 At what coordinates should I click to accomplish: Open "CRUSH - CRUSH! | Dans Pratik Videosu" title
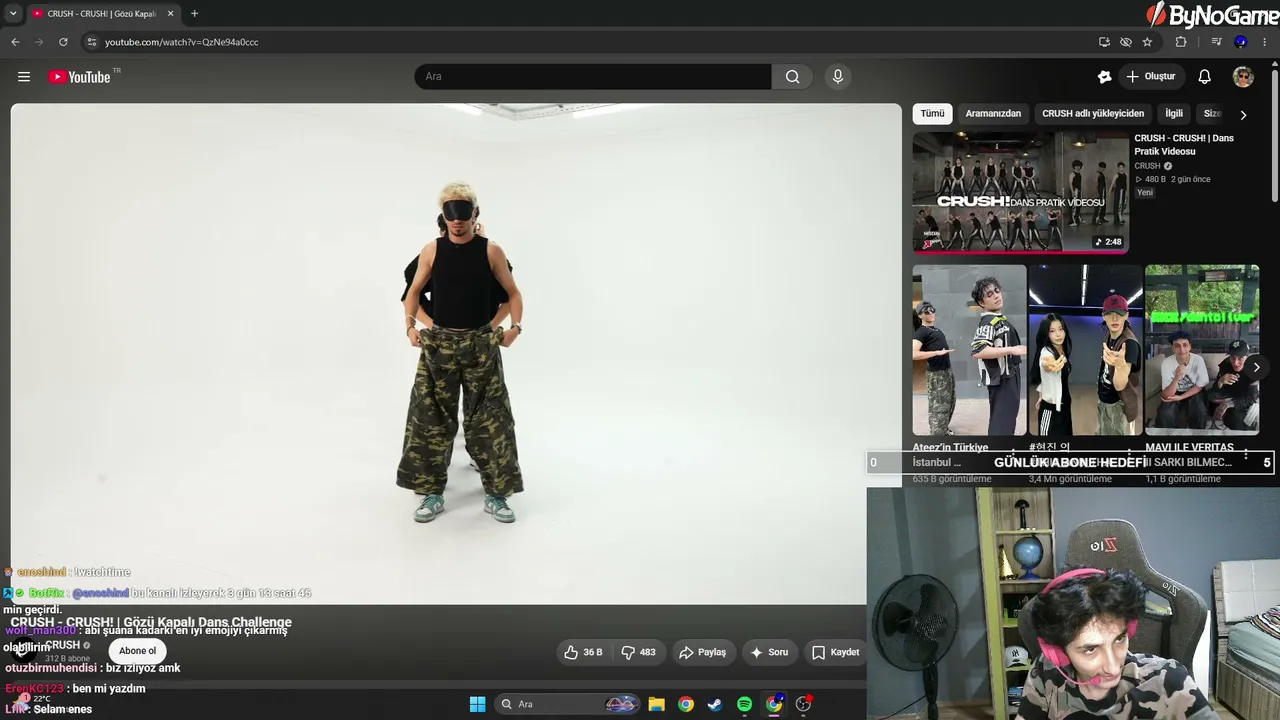tap(1184, 145)
